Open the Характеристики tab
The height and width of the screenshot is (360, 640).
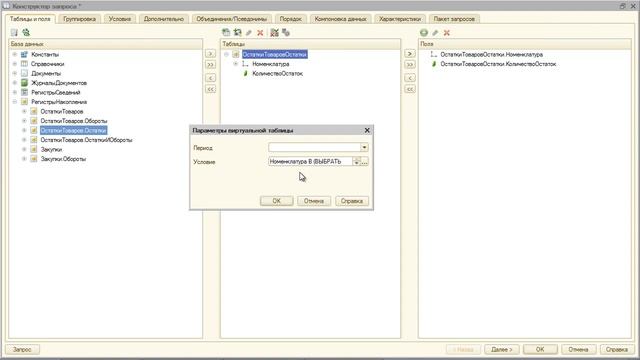click(x=400, y=19)
